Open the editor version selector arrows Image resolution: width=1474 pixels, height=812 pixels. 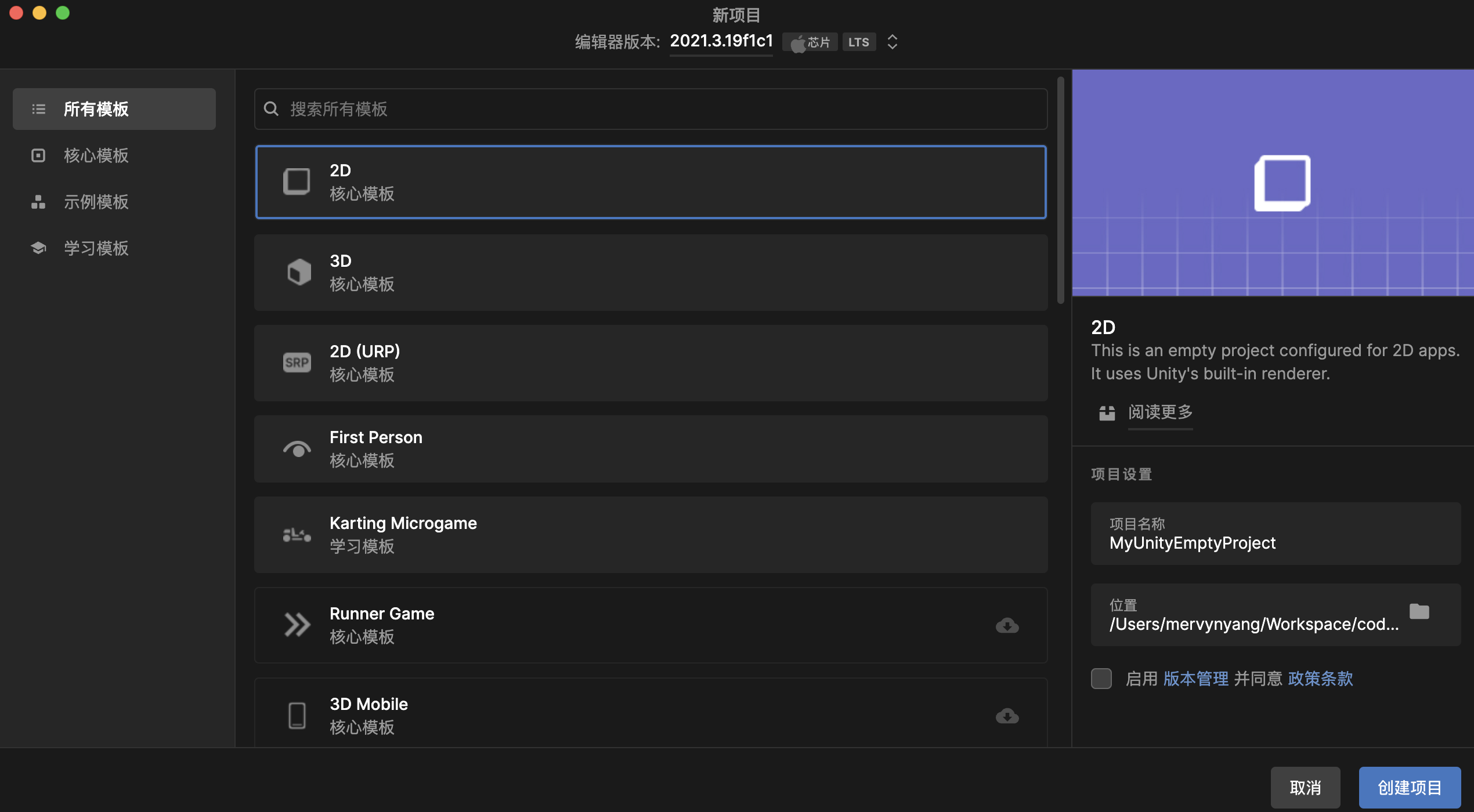pos(893,42)
